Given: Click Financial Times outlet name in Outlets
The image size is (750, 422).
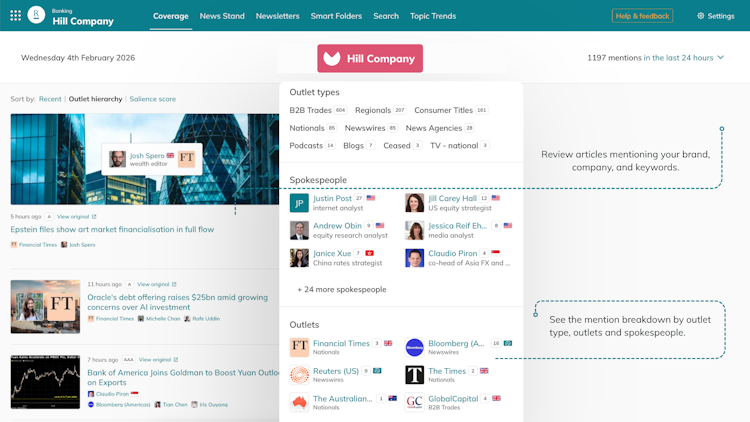Looking at the screenshot, I should [341, 343].
